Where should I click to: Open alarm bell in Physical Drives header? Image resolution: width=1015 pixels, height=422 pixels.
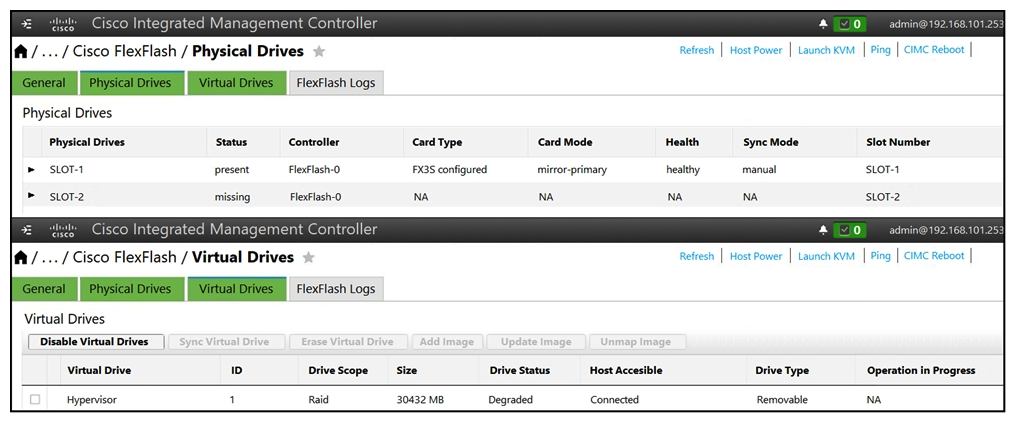click(x=823, y=24)
